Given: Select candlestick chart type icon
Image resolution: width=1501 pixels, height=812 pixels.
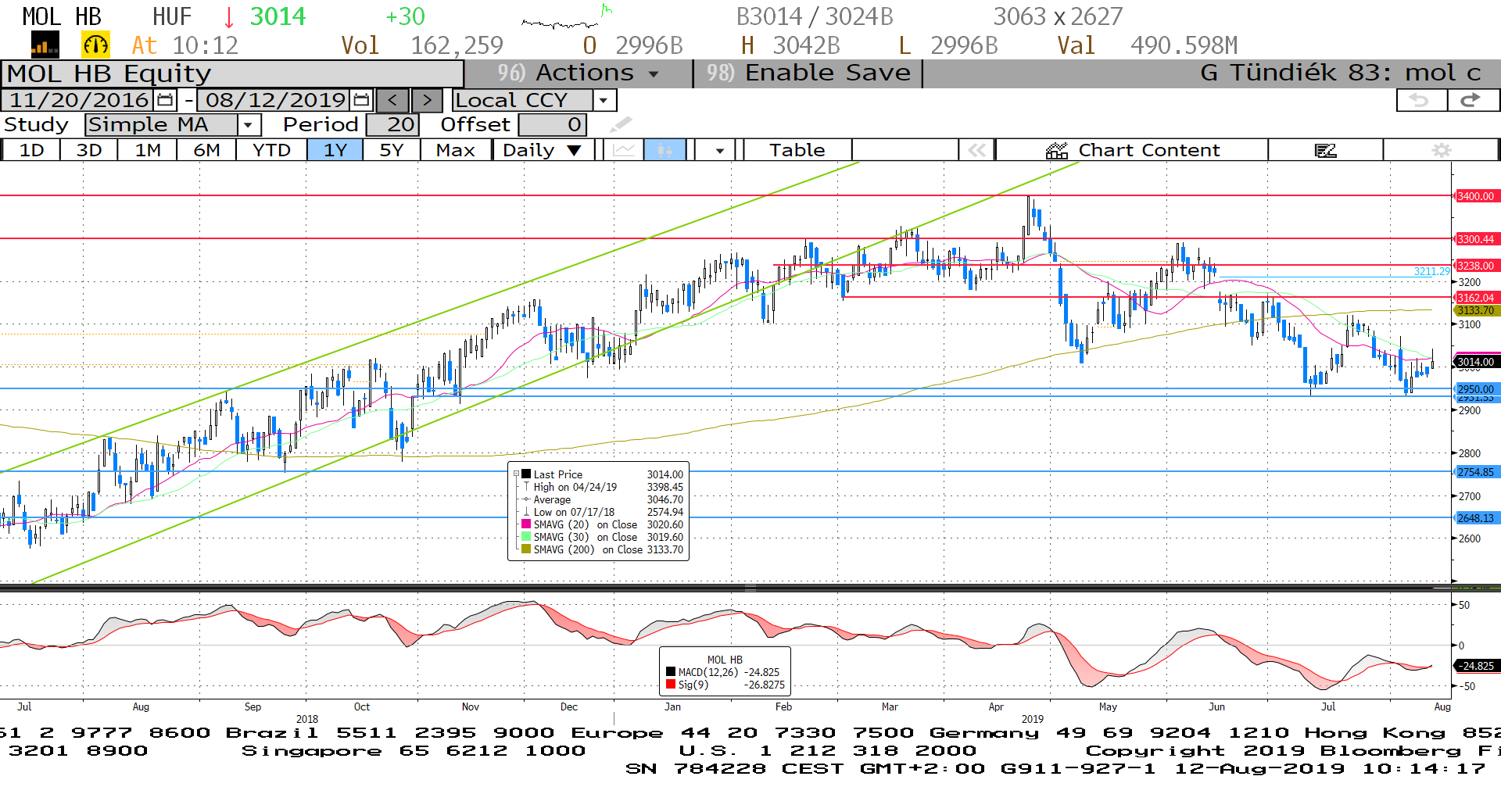Looking at the screenshot, I should [x=665, y=149].
